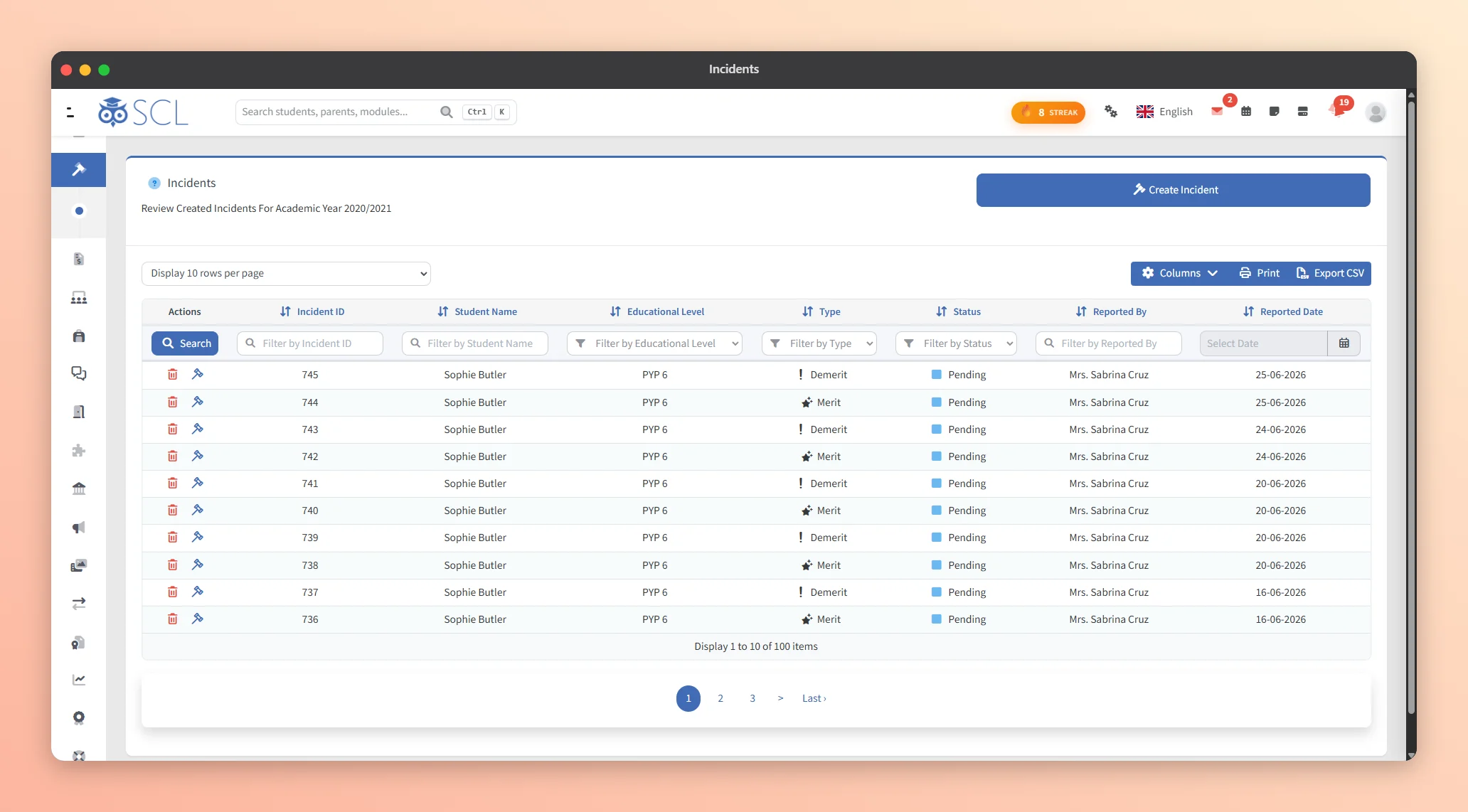Screen dimensions: 1468x812
Task: Open the line chart reports sidebar icon
Action: tap(79, 680)
